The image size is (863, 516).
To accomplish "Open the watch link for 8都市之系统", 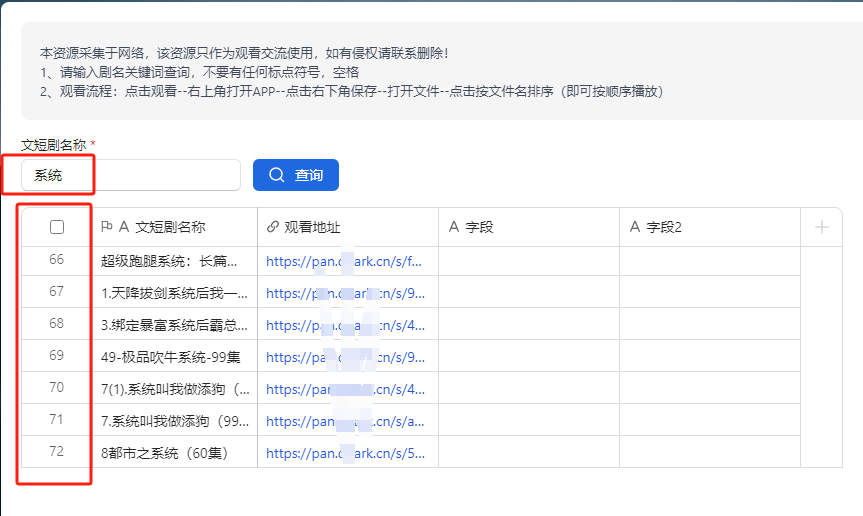I will coord(344,453).
